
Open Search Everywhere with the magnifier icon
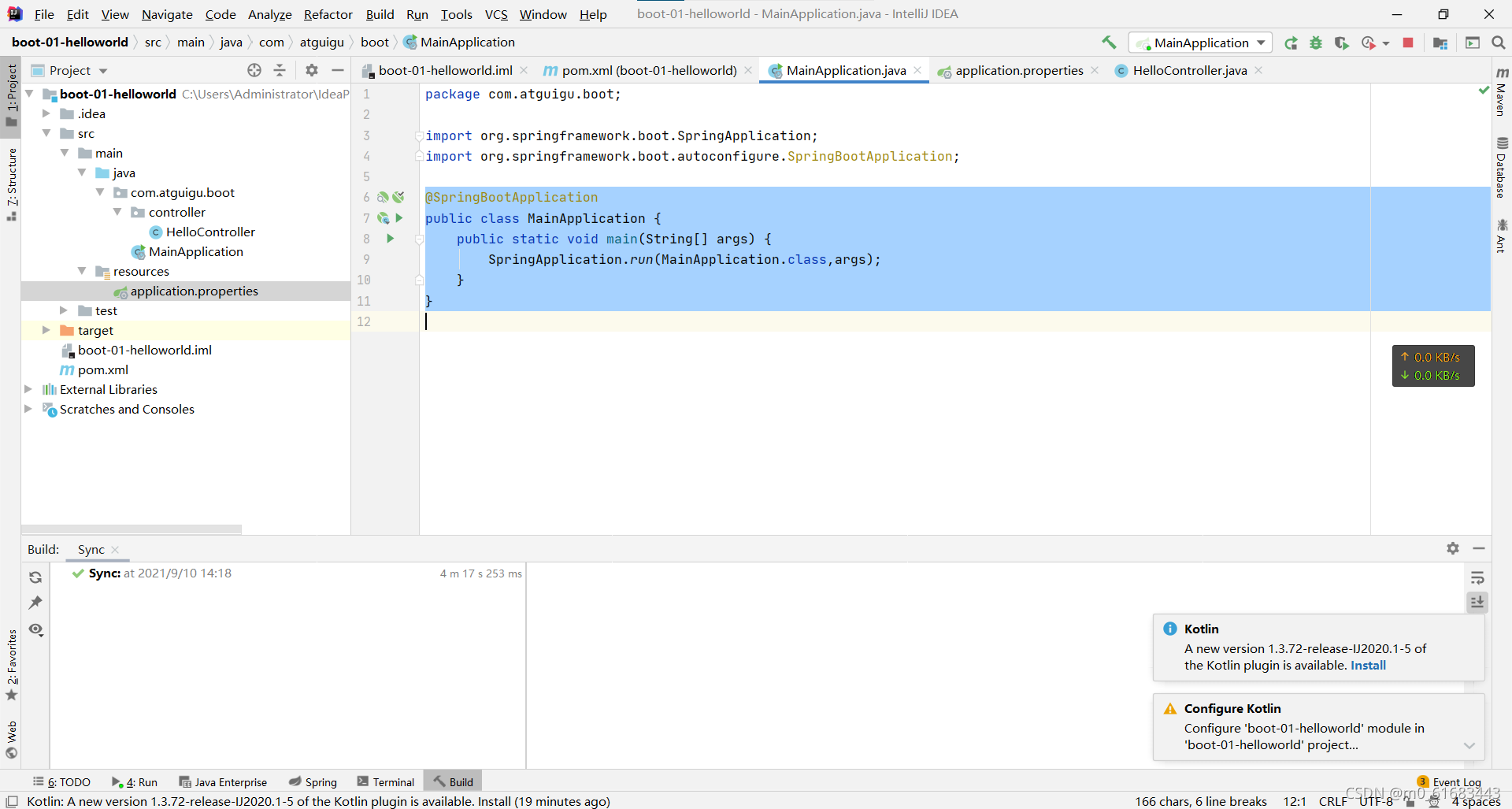click(1499, 43)
